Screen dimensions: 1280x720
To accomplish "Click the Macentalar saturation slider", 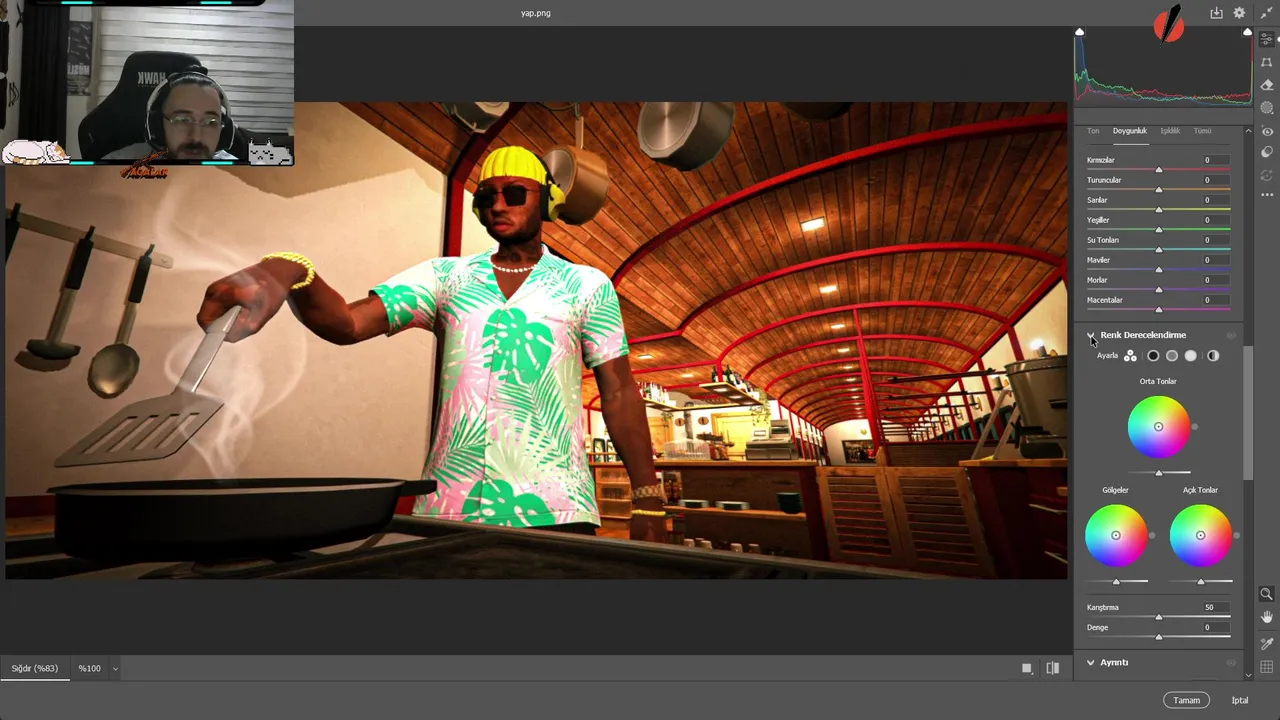I will pyautogui.click(x=1158, y=310).
